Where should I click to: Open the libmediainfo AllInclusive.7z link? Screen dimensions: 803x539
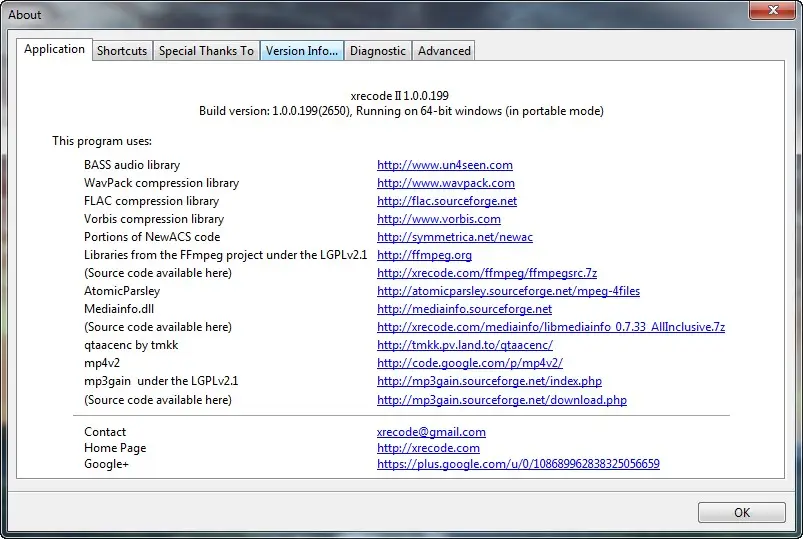(551, 327)
